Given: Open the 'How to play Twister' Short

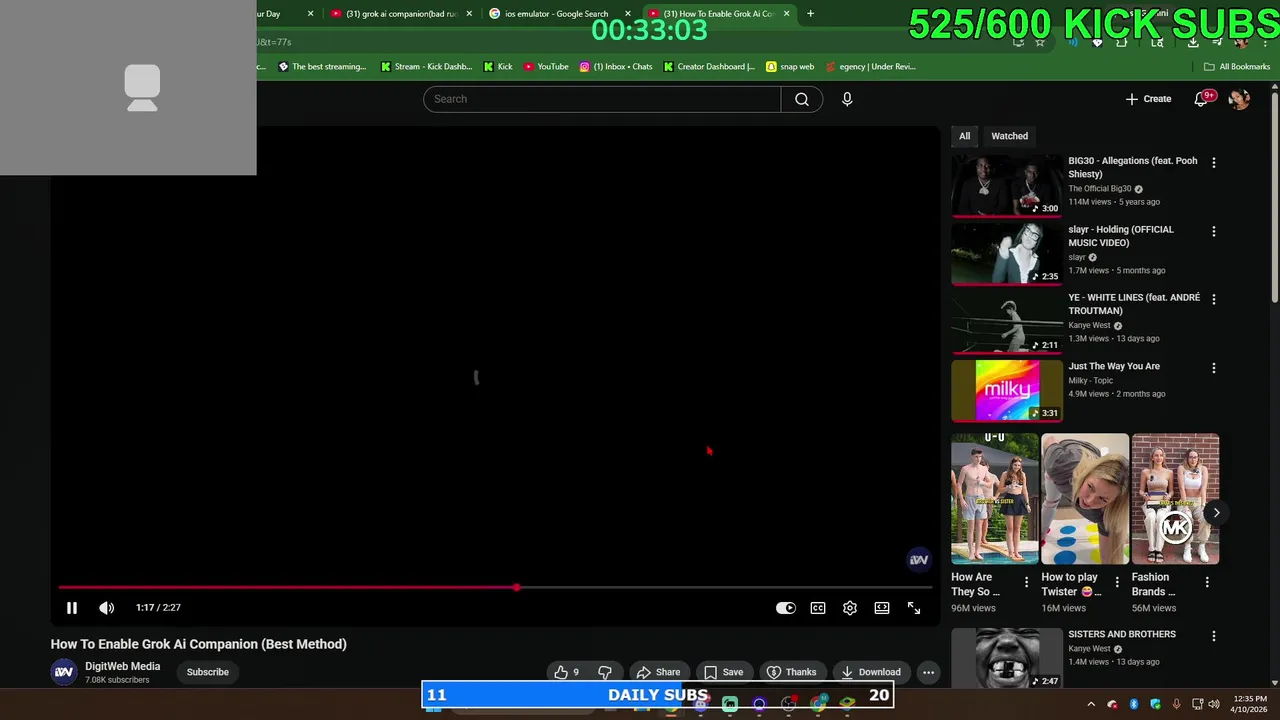Looking at the screenshot, I should tap(1085, 499).
